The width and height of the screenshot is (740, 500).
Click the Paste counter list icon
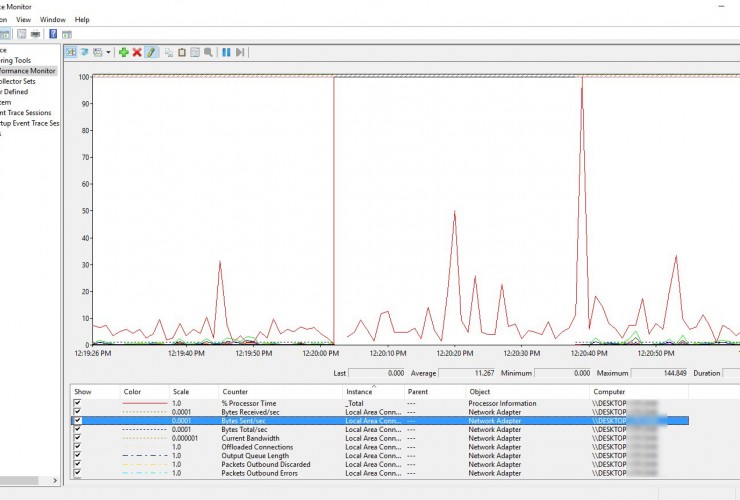point(182,52)
